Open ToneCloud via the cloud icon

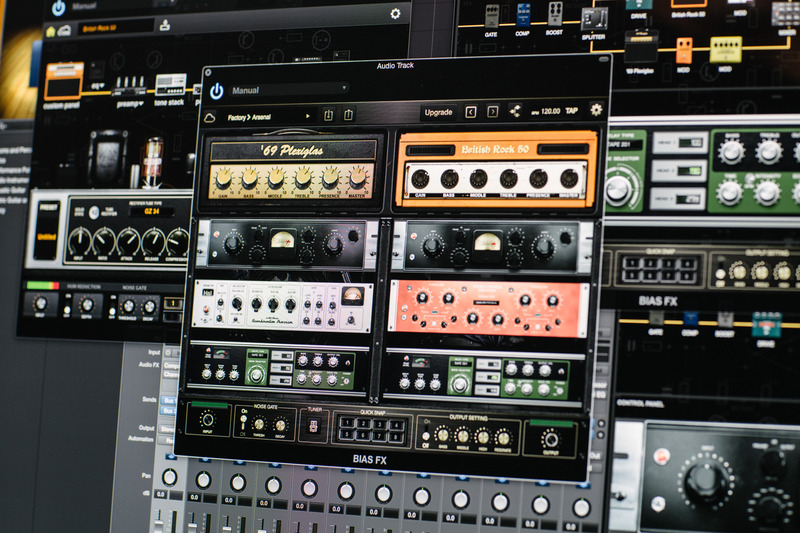(210, 118)
